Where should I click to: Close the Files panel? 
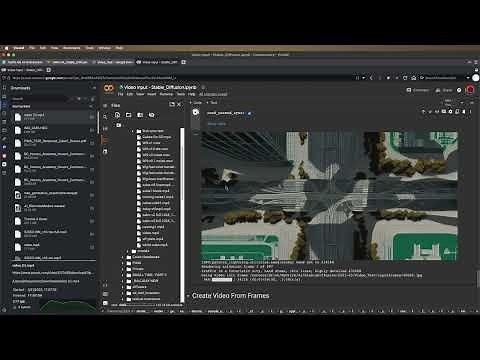(179, 105)
